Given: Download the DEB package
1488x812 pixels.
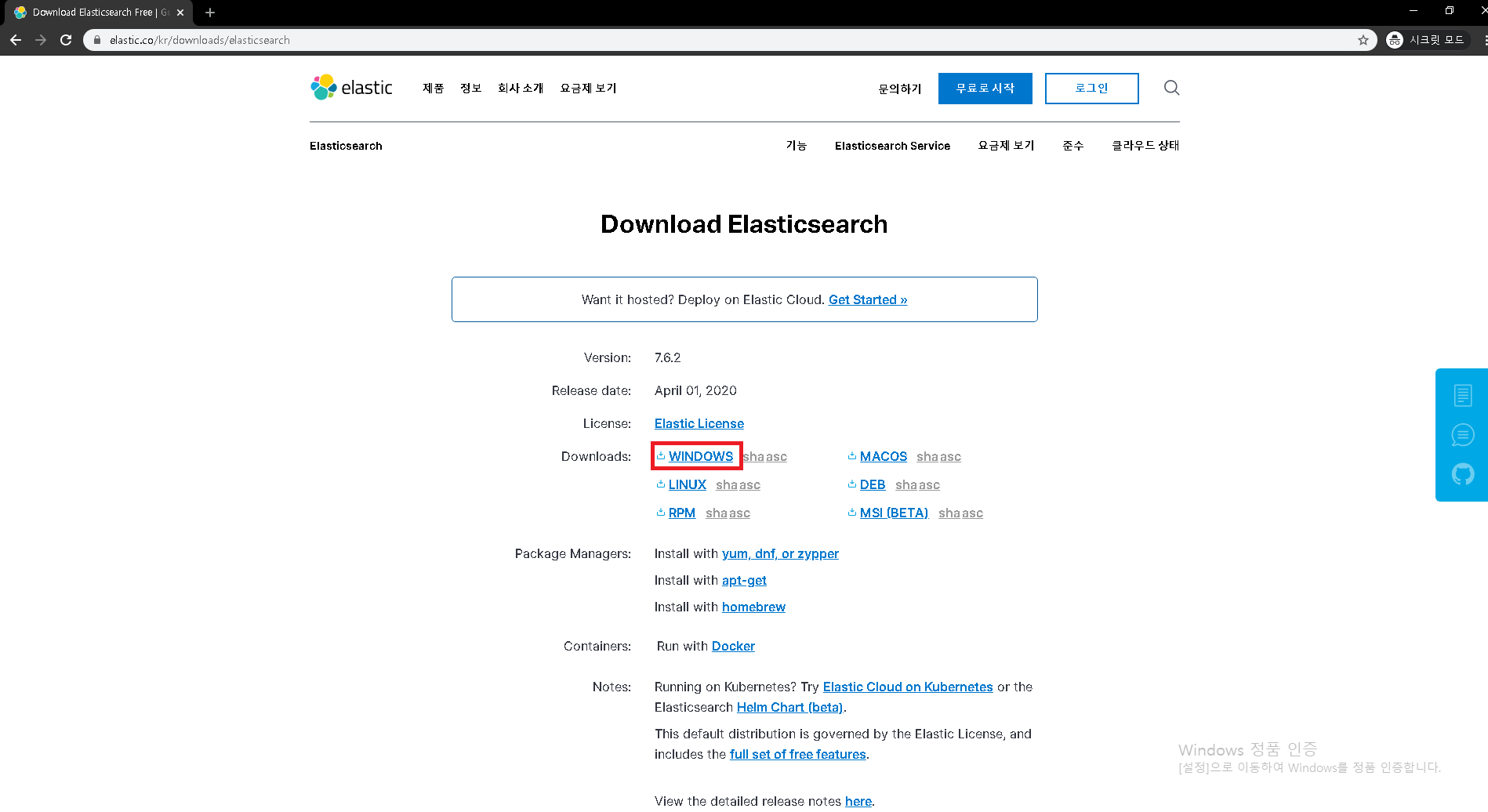Looking at the screenshot, I should point(873,484).
